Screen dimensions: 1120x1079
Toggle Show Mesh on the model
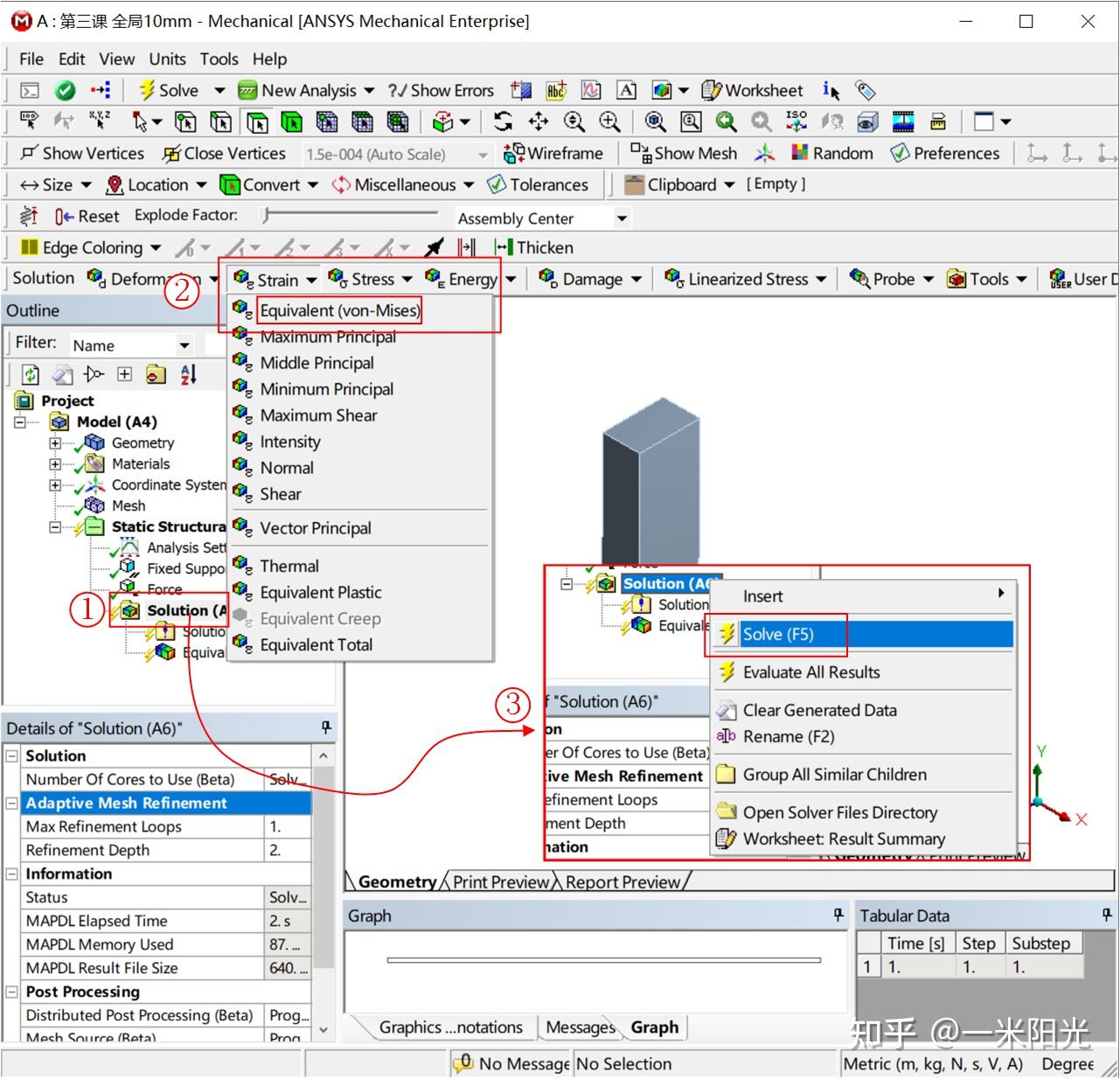click(685, 153)
